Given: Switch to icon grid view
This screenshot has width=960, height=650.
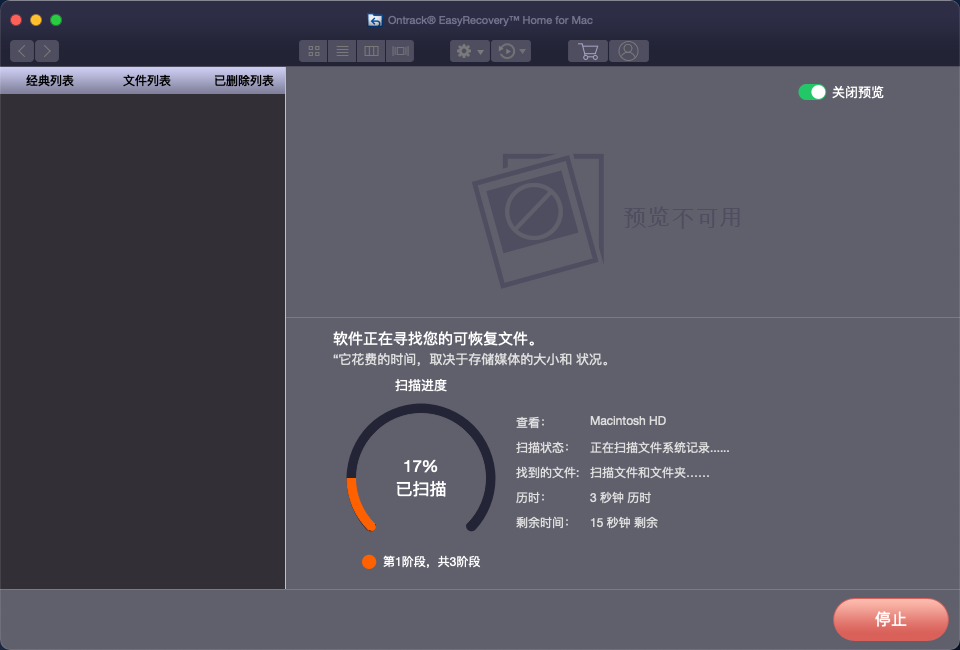Looking at the screenshot, I should tap(313, 51).
